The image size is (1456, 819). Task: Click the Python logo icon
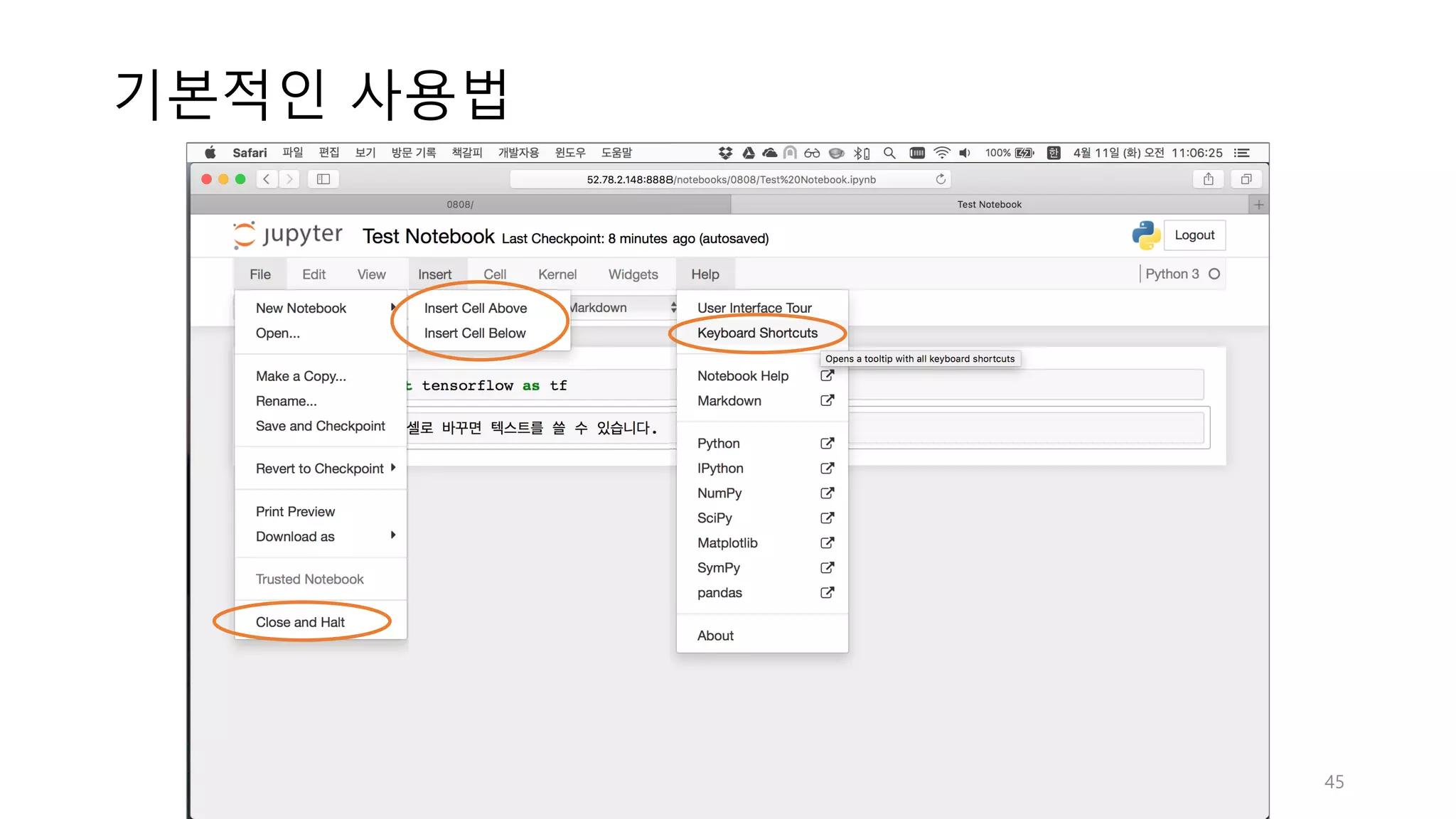[x=1146, y=235]
